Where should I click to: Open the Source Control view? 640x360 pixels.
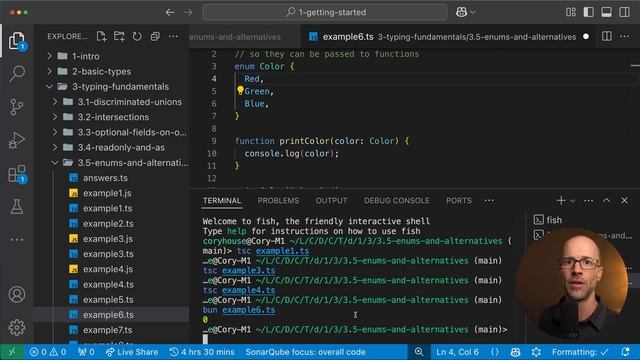[x=17, y=107]
